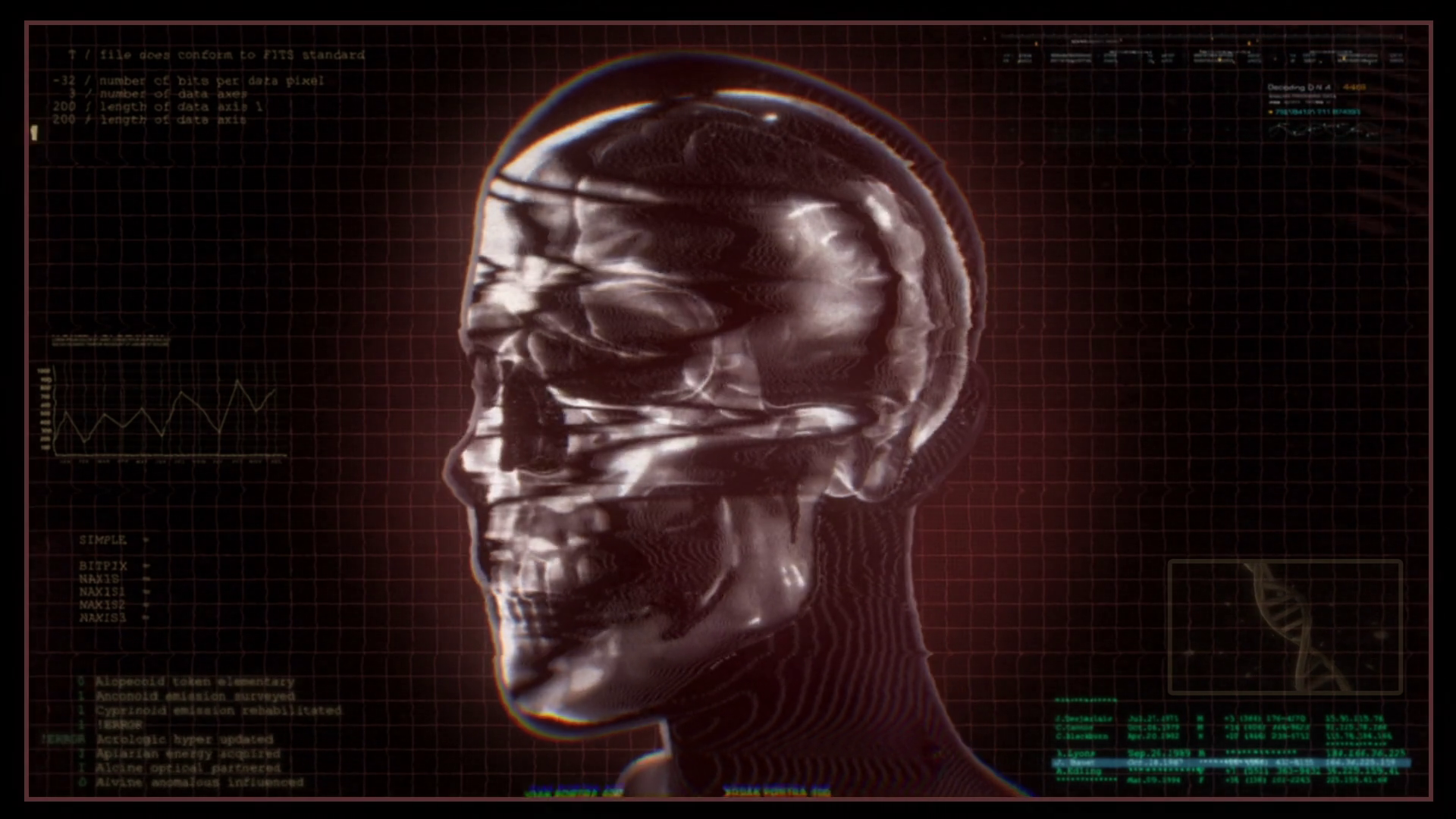Click the Alopecoid token elementary log line
The height and width of the screenshot is (819, 1456).
click(x=193, y=682)
